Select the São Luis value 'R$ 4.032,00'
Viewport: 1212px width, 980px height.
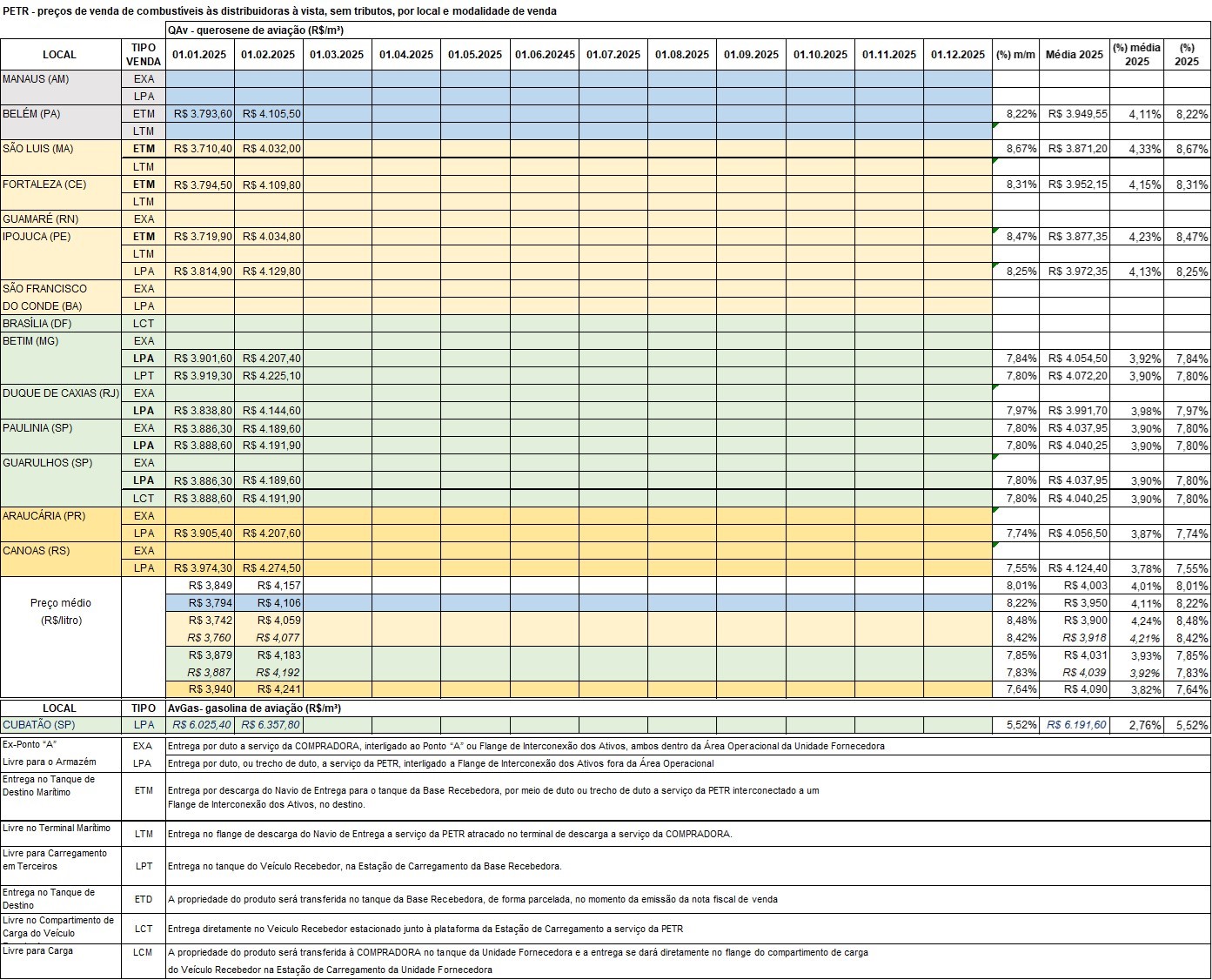coord(269,149)
